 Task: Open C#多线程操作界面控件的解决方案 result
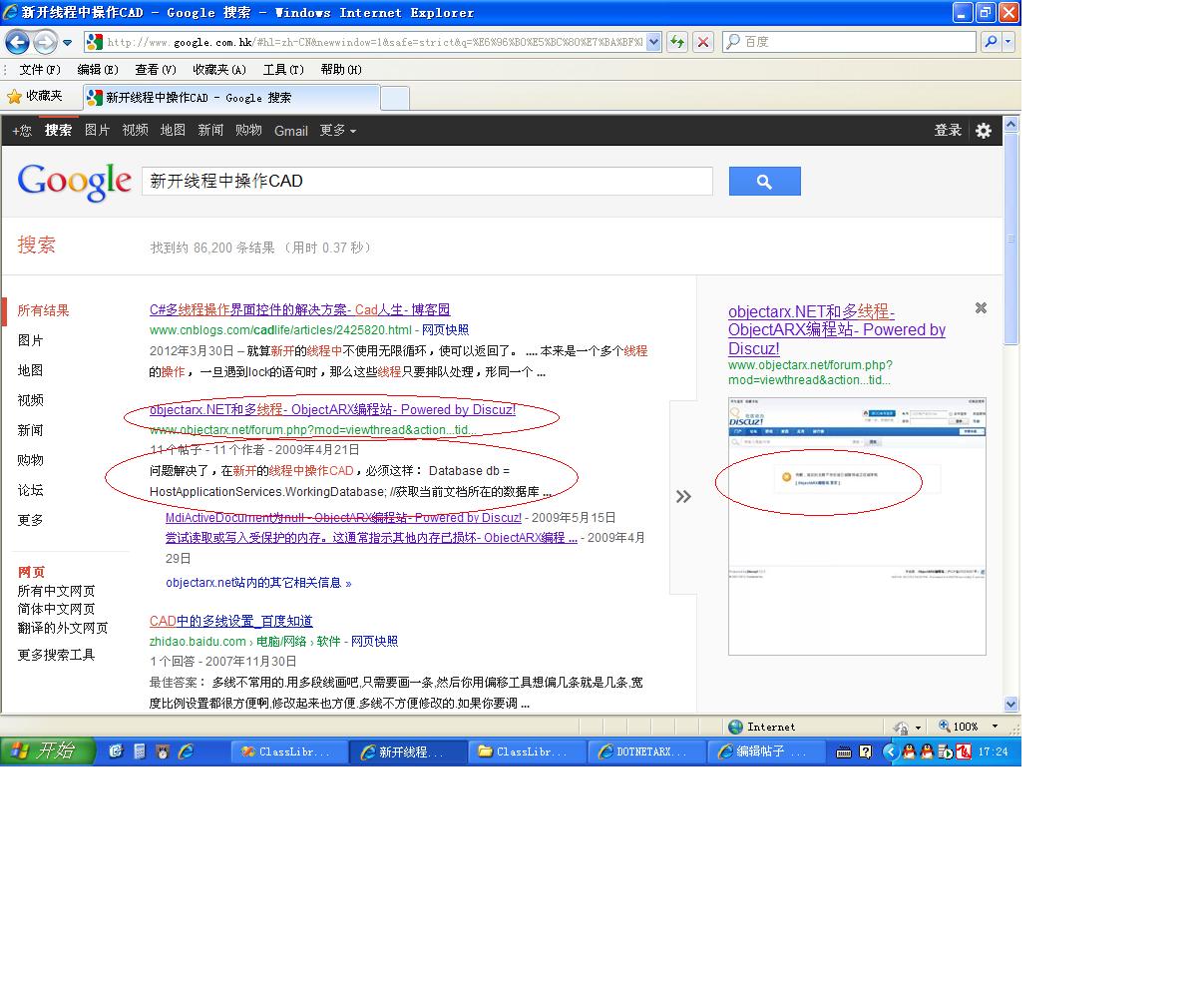(x=299, y=309)
